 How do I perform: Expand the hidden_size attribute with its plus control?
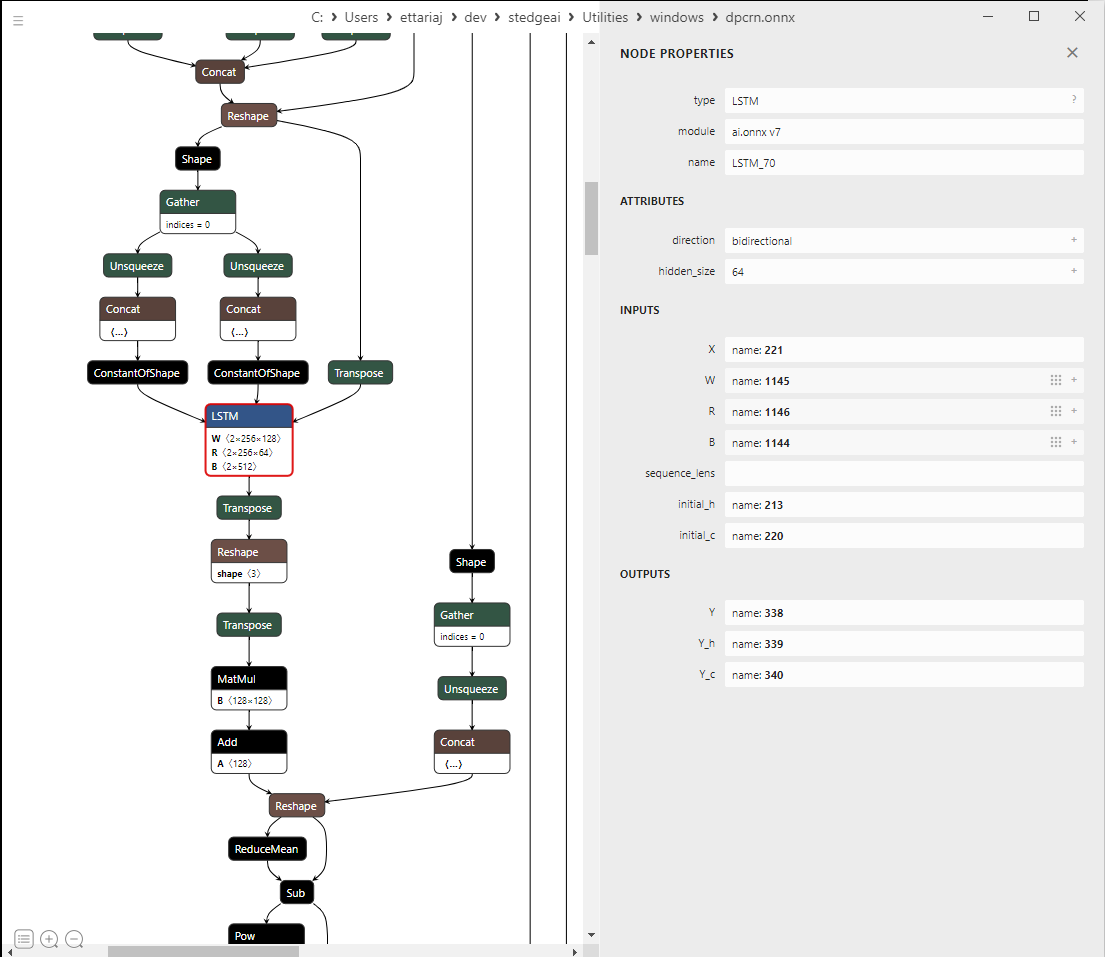tap(1073, 271)
